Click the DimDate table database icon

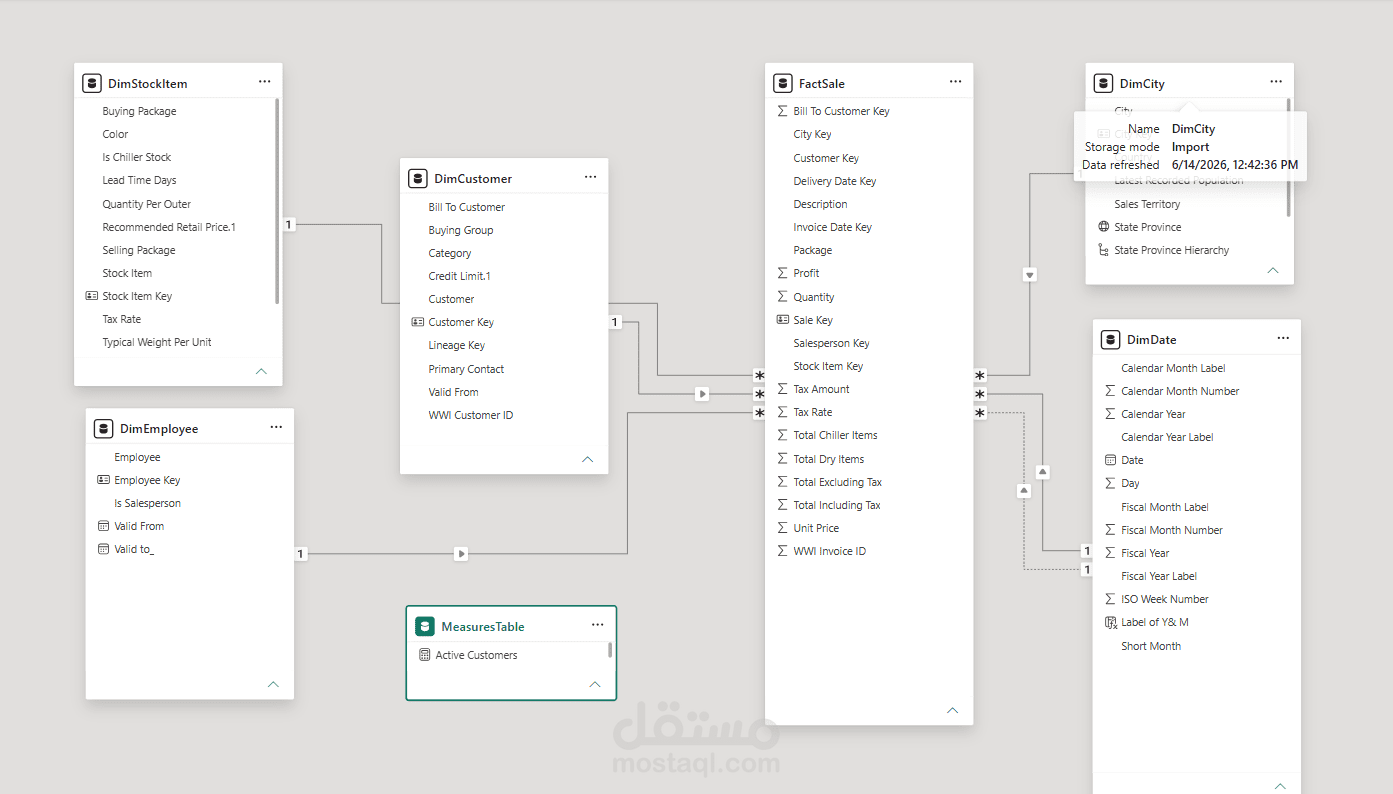[1111, 339]
